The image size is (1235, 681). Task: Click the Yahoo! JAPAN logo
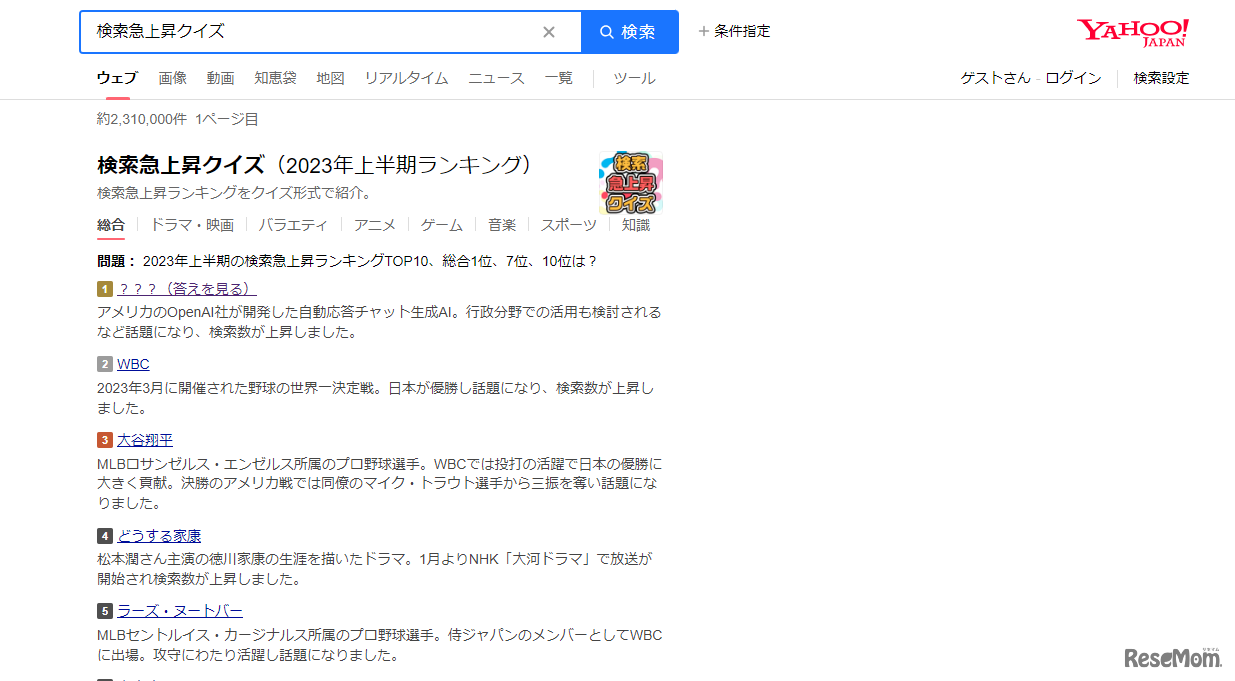tap(1132, 30)
